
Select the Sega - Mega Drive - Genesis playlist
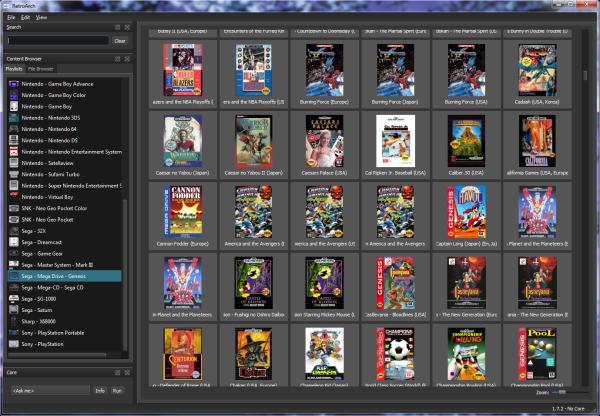(64, 276)
